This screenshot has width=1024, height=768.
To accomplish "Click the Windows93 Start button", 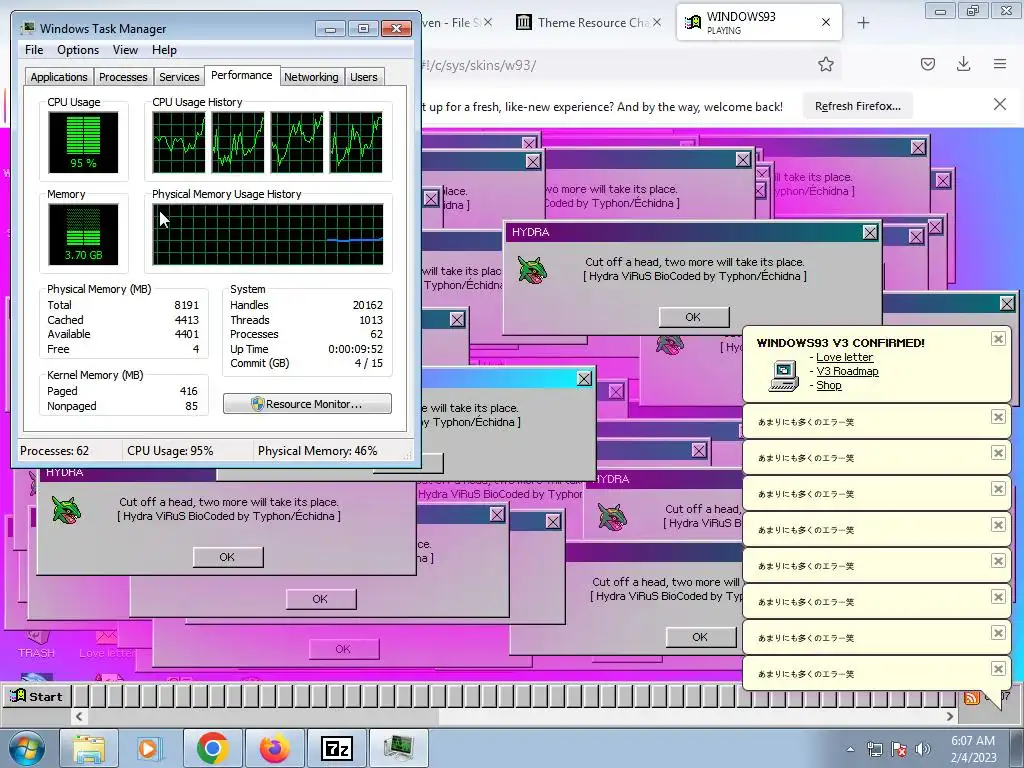I will tap(37, 696).
